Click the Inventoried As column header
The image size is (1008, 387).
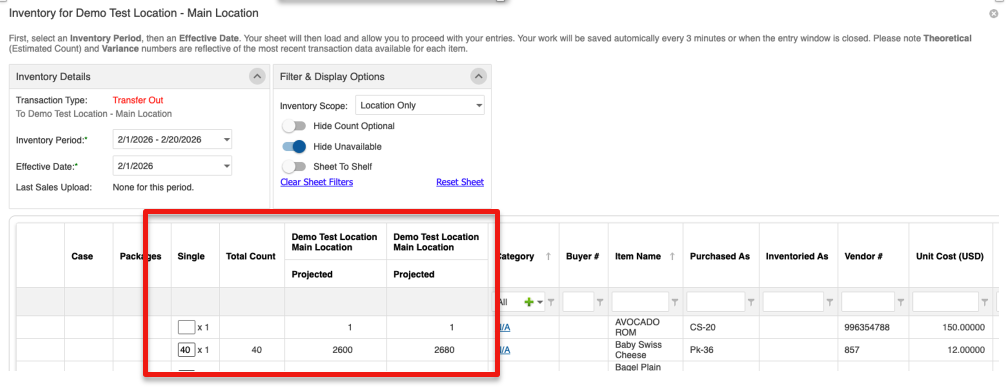point(797,256)
